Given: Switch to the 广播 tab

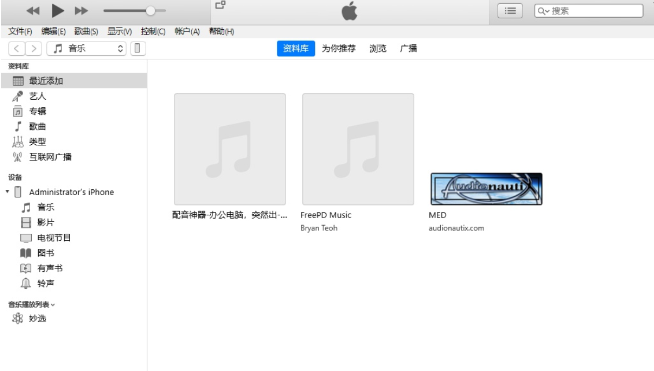Looking at the screenshot, I should coord(408,48).
